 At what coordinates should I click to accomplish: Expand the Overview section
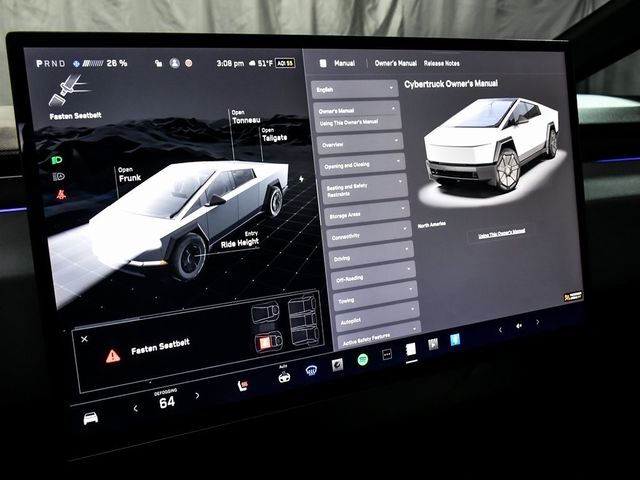tap(360, 143)
